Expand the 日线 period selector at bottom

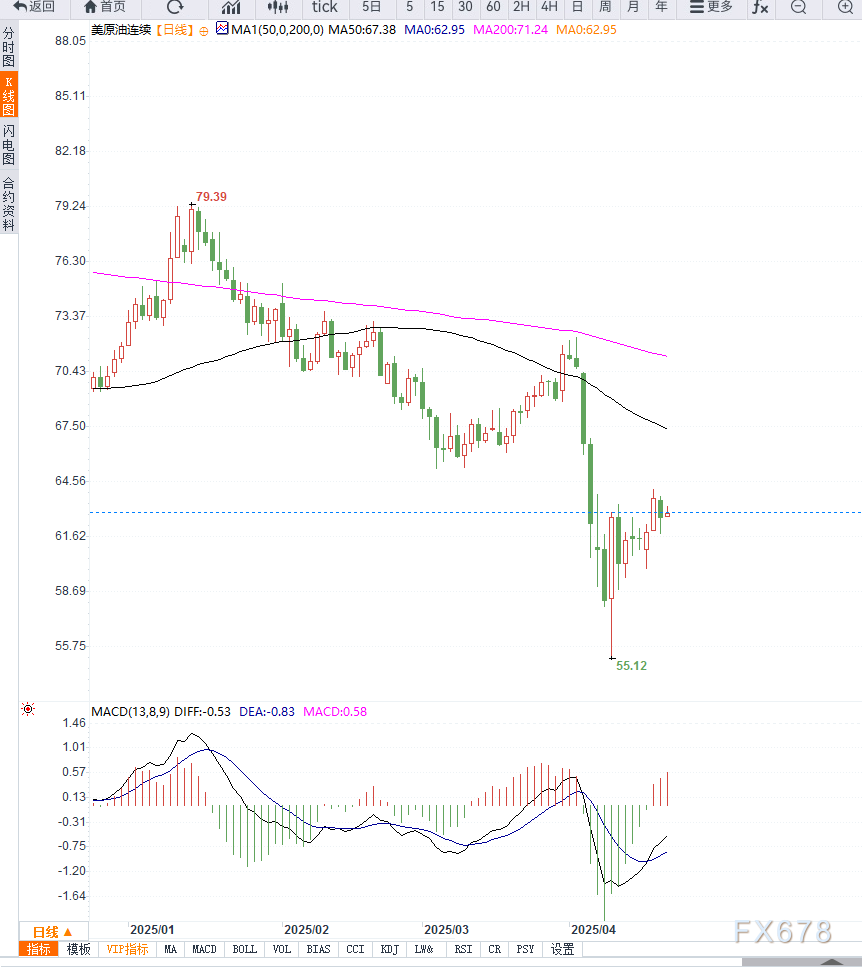(53, 932)
